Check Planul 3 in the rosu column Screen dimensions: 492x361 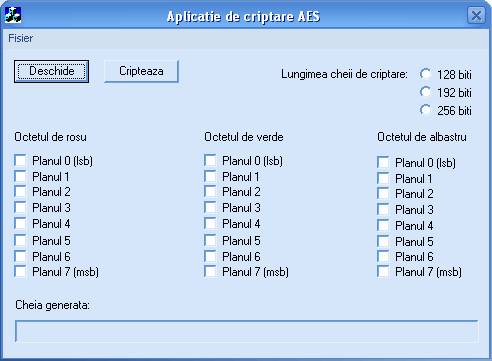[20, 208]
